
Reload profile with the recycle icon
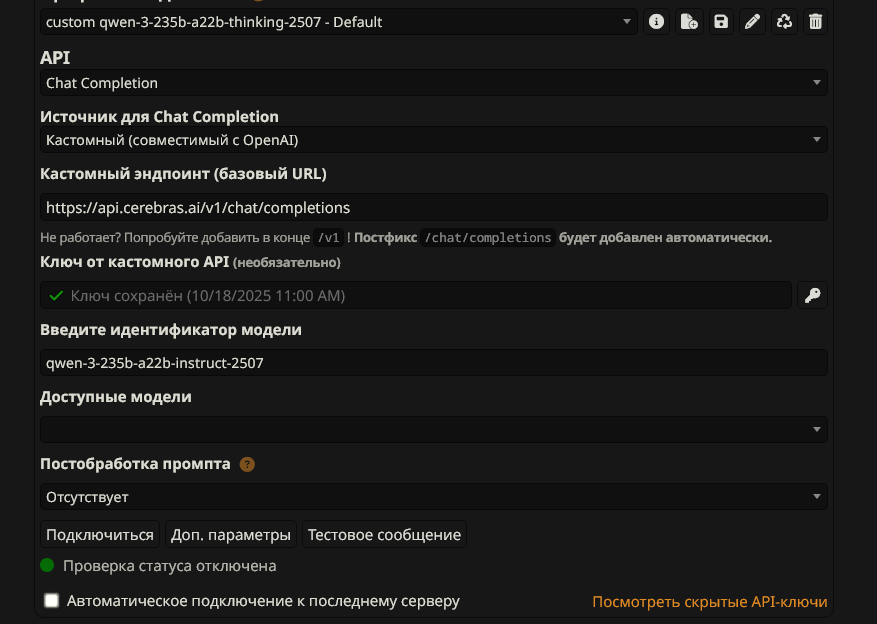pyautogui.click(x=784, y=21)
